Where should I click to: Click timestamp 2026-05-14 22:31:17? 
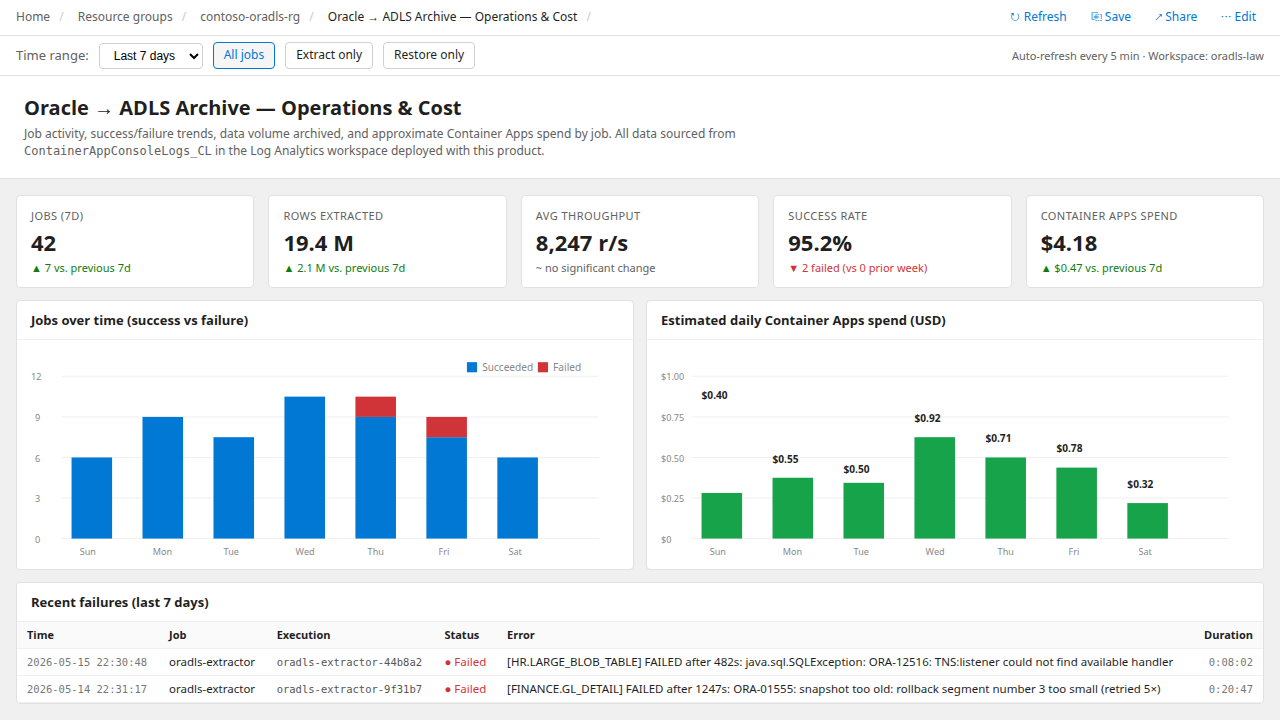tap(87, 689)
